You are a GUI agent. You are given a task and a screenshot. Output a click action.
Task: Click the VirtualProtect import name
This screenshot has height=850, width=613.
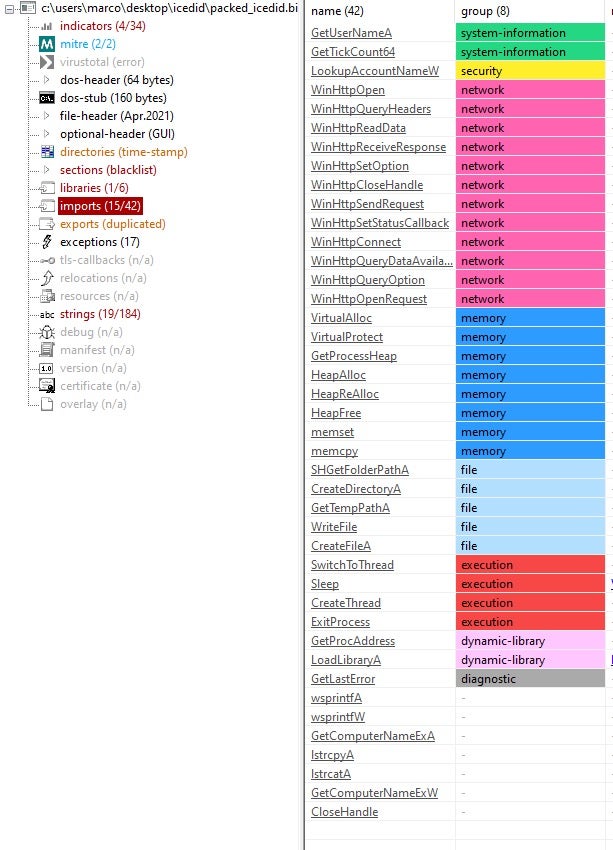tap(347, 337)
